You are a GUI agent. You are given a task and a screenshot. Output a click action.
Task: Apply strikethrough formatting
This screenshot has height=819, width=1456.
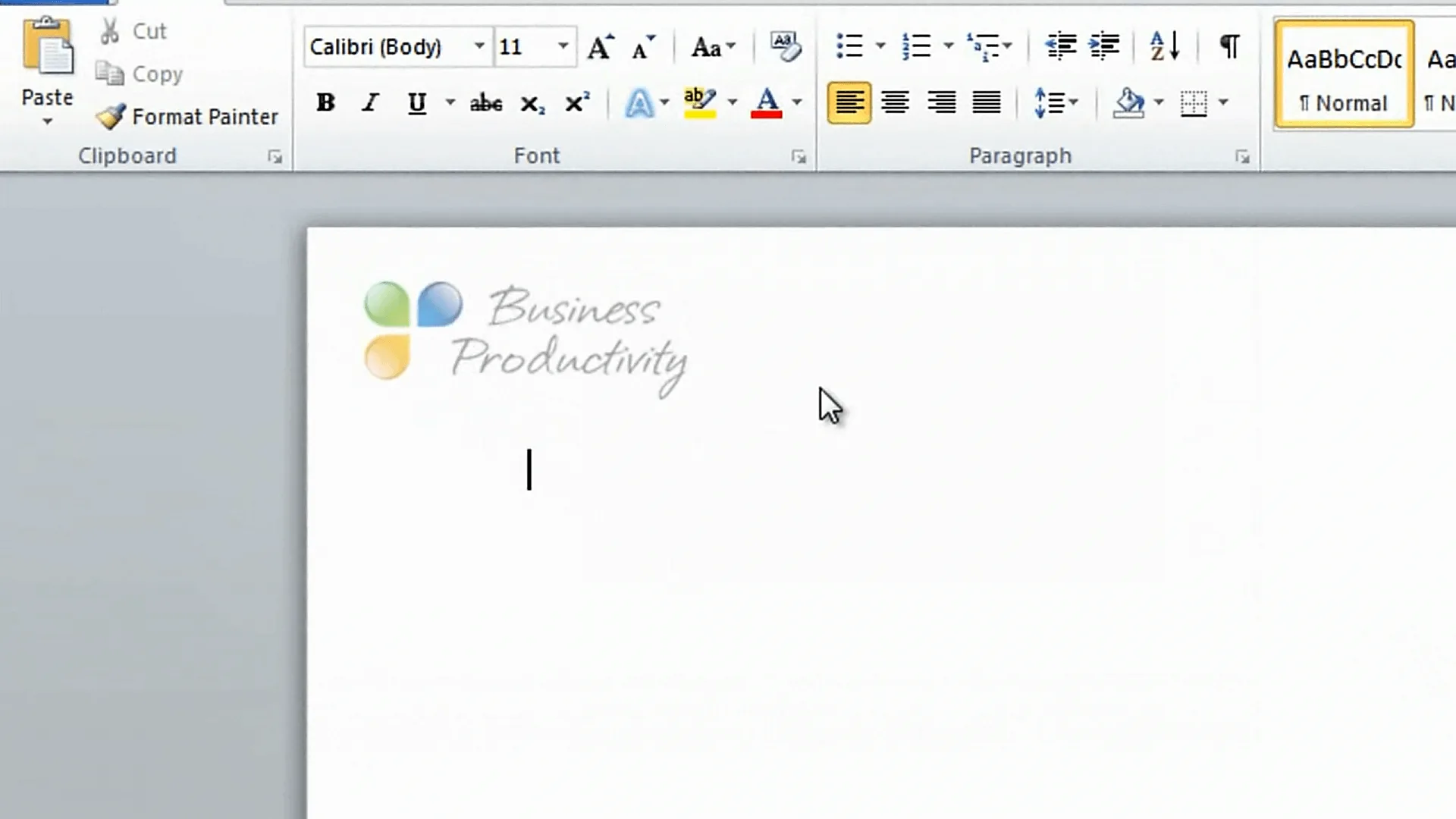(x=485, y=103)
